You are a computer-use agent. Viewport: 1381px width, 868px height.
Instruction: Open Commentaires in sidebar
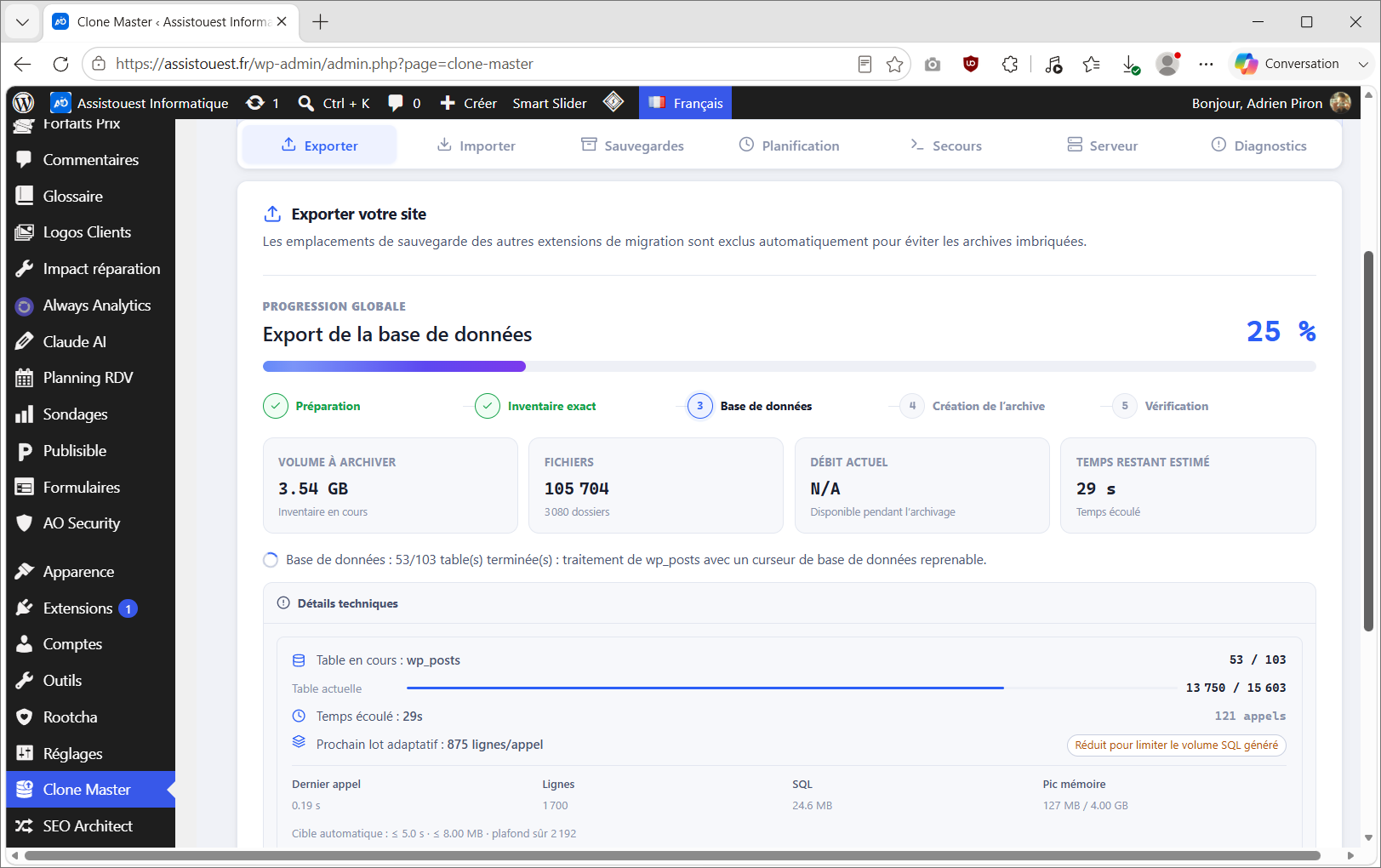pyautogui.click(x=90, y=160)
